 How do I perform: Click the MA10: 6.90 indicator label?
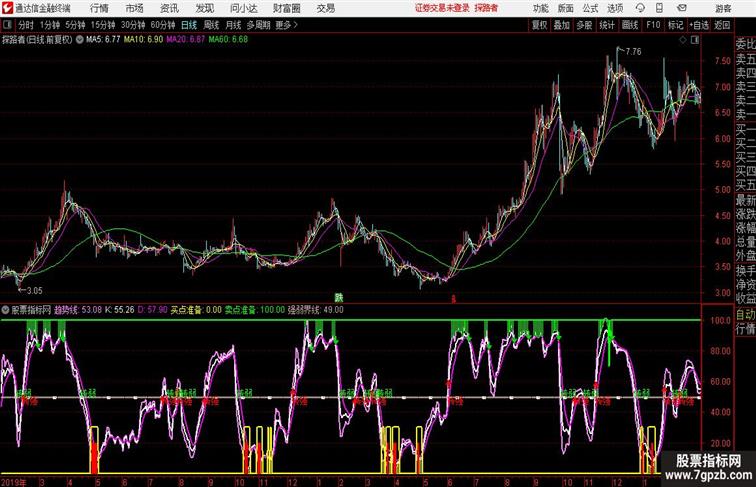coord(144,40)
